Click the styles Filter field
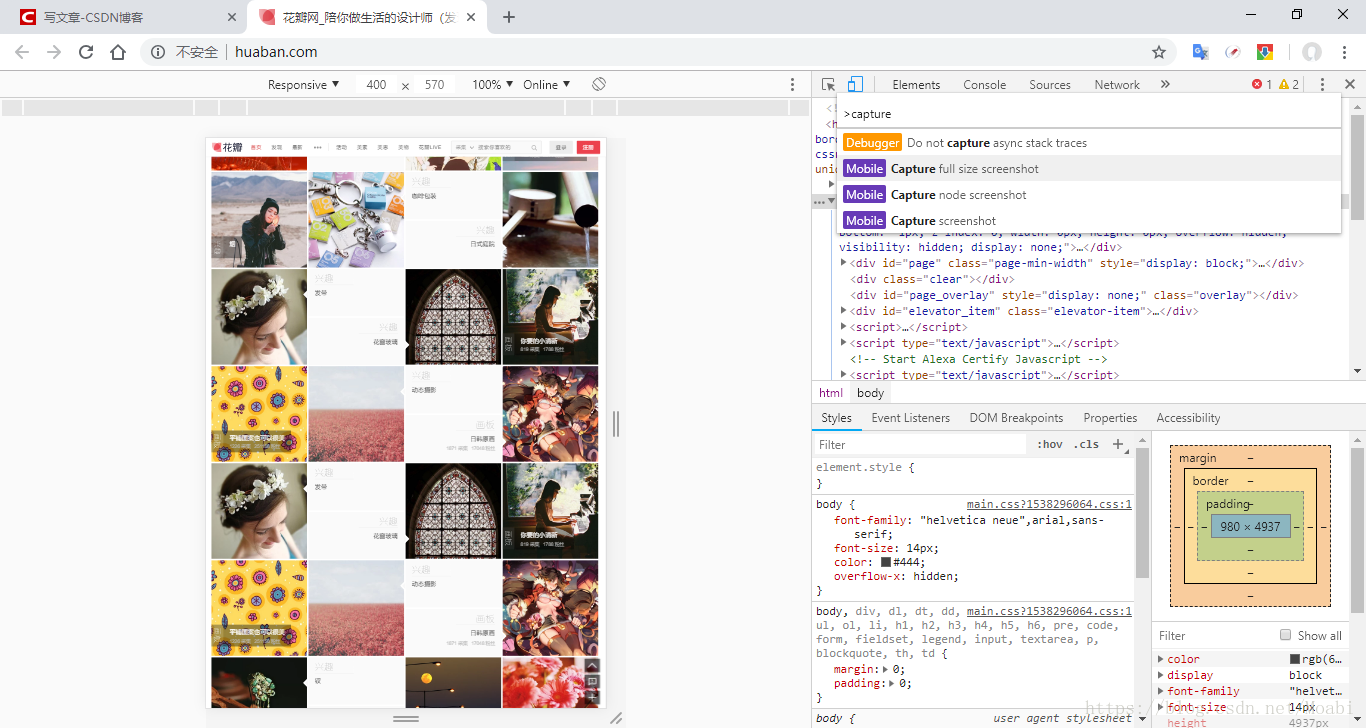The image size is (1366, 728). (920, 444)
